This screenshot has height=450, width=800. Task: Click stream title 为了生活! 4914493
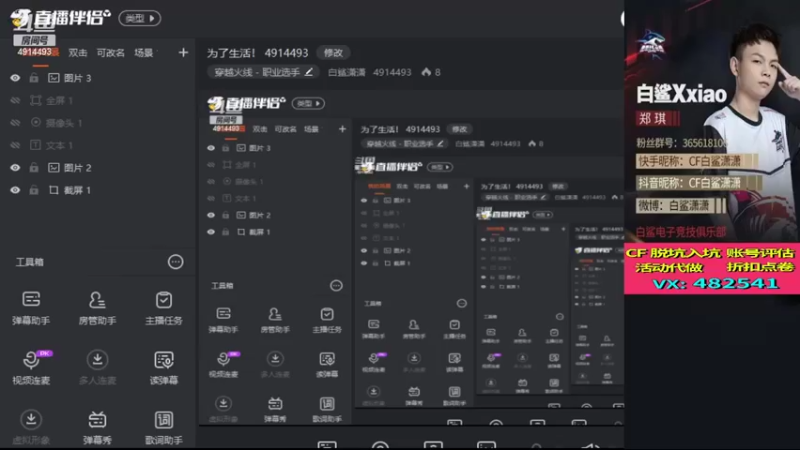click(257, 53)
